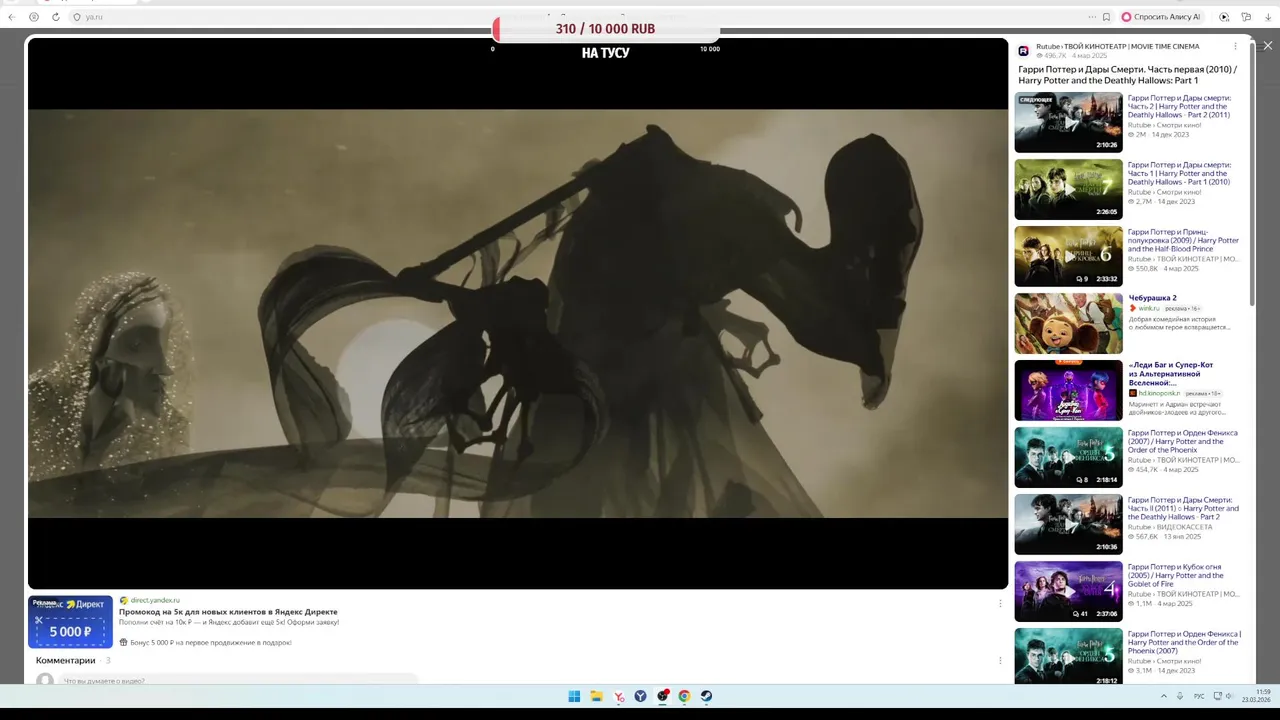This screenshot has width=1280, height=720.
Task: Play Принц-полукровка 2:33:32 thumbnail
Action: click(x=1068, y=256)
